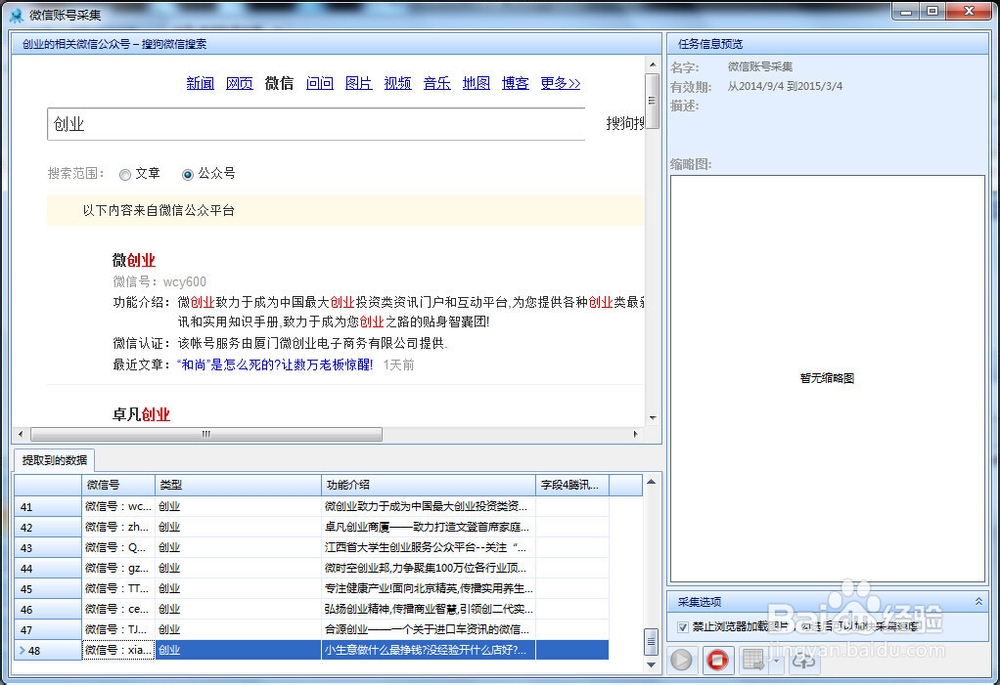1000x685 pixels.
Task: Open the 音乐 navigation link
Action: [437, 83]
